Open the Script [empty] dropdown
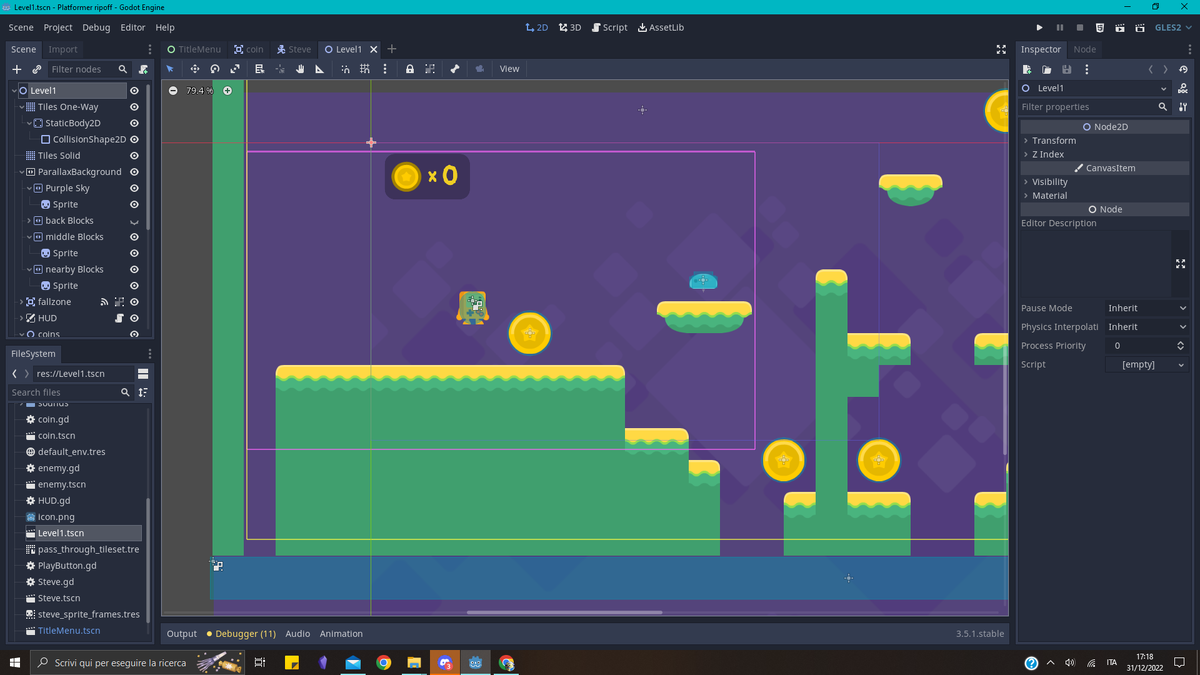The width and height of the screenshot is (1200, 675). coord(1147,365)
